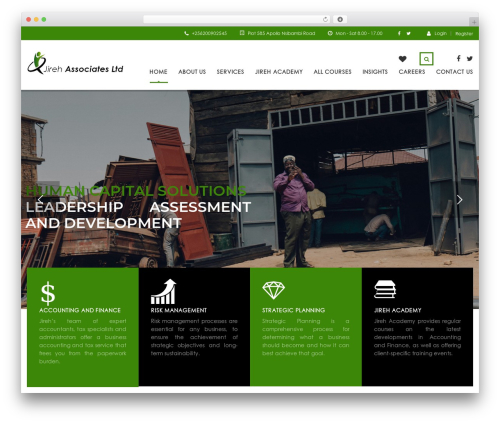The image size is (500, 423).
Task: Click the Human Capital Solutions slide title
Action: click(x=136, y=191)
